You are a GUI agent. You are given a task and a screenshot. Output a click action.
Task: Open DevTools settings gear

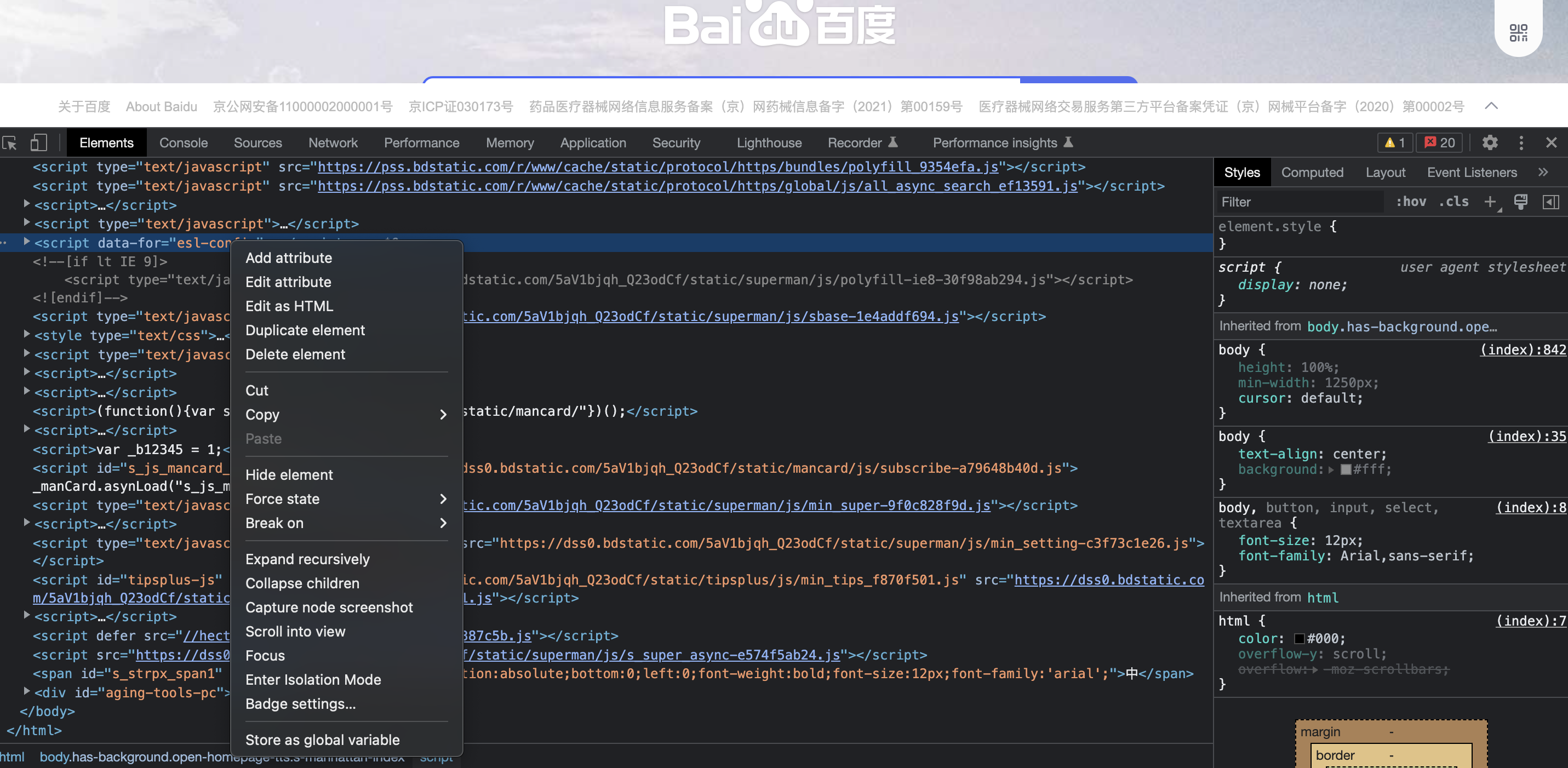click(x=1490, y=142)
